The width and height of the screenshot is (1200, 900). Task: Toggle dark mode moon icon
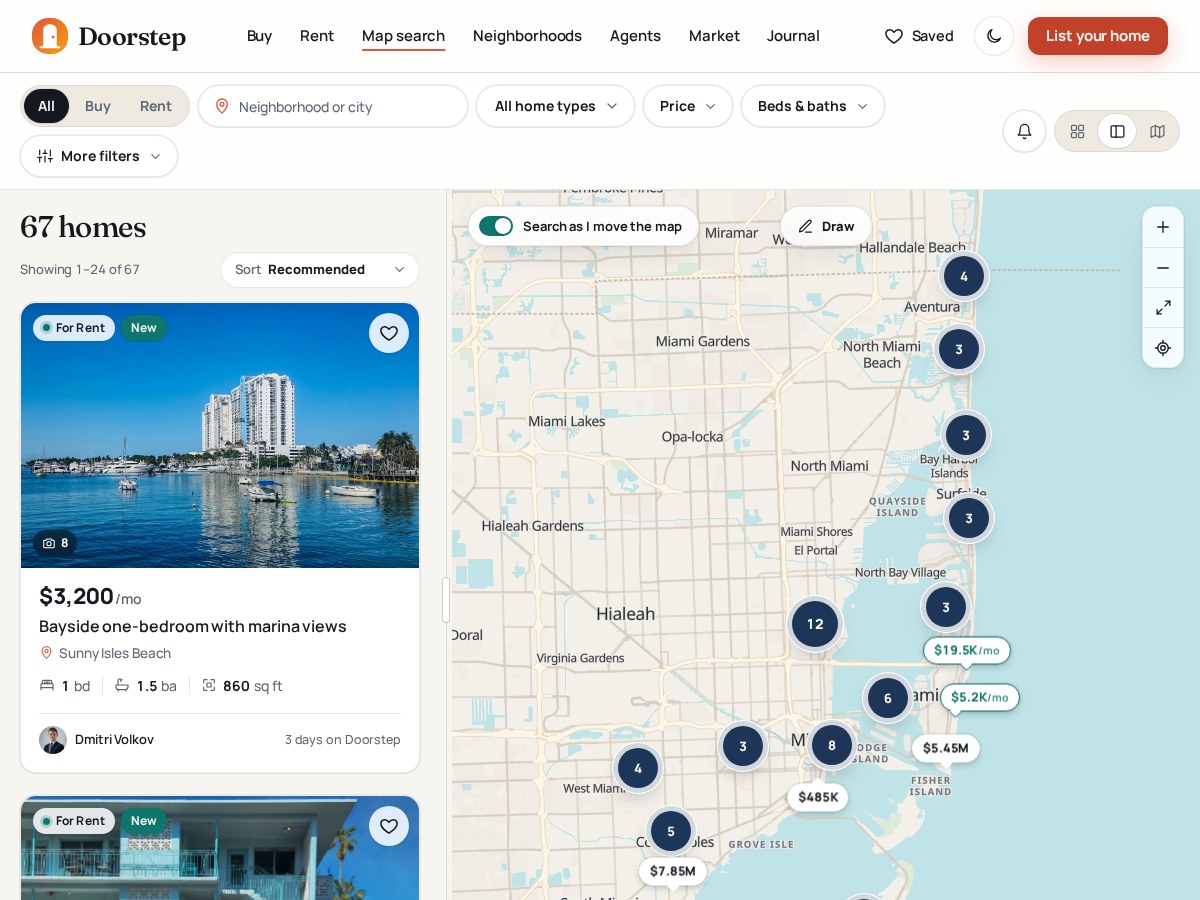(x=994, y=36)
